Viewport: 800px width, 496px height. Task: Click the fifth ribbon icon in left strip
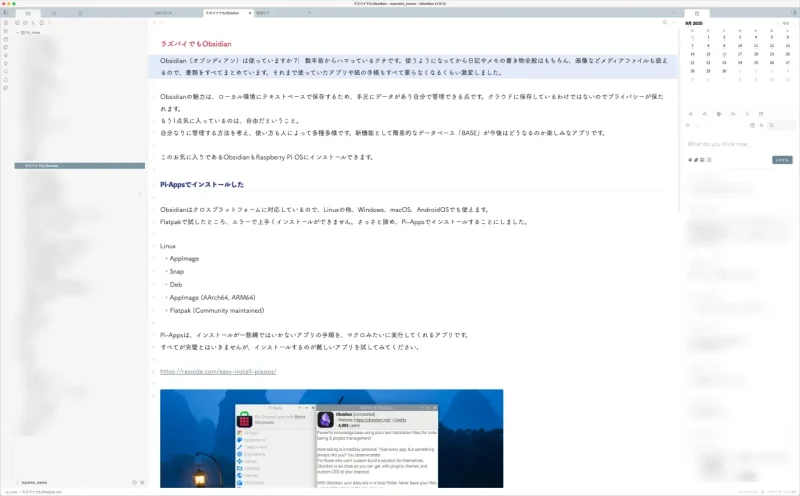(6, 55)
